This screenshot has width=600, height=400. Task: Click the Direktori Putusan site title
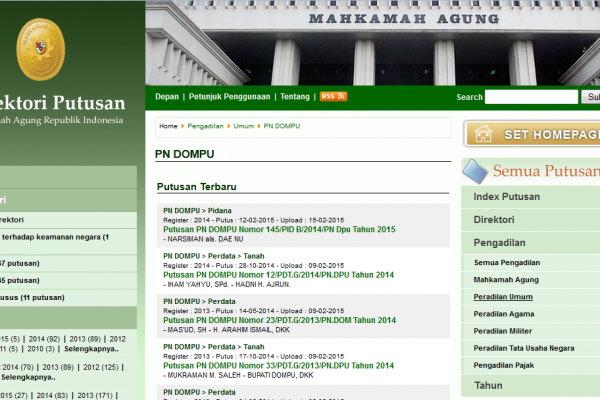pos(63,103)
